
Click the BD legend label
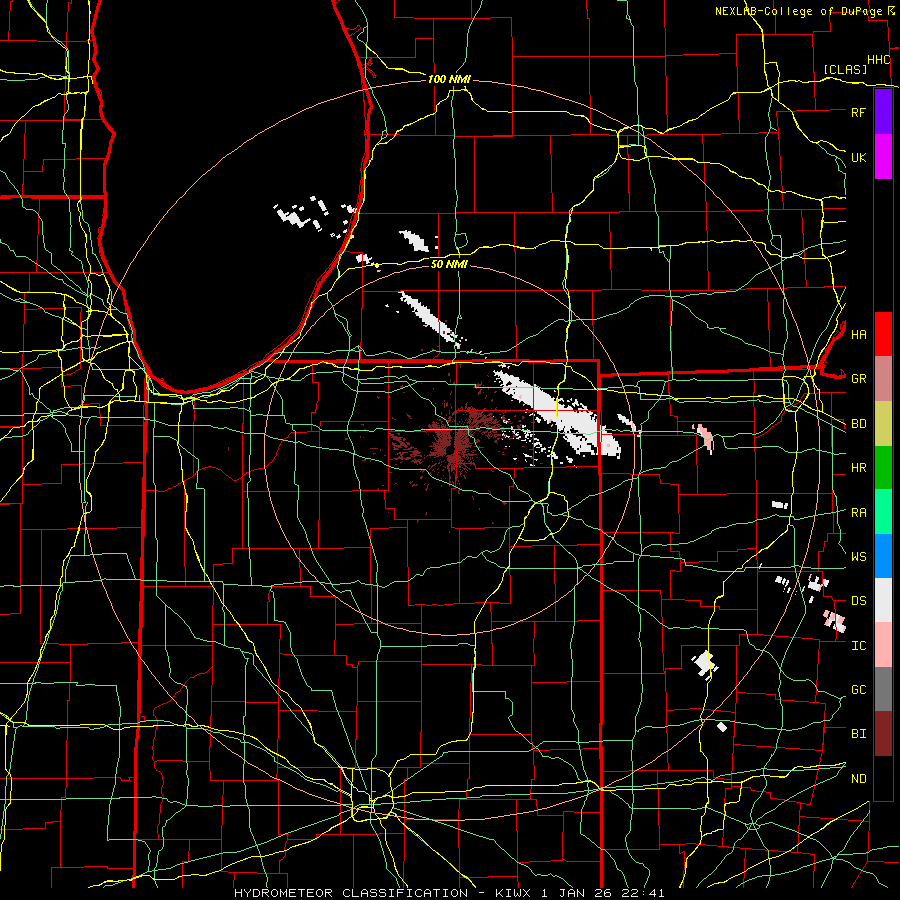[859, 424]
